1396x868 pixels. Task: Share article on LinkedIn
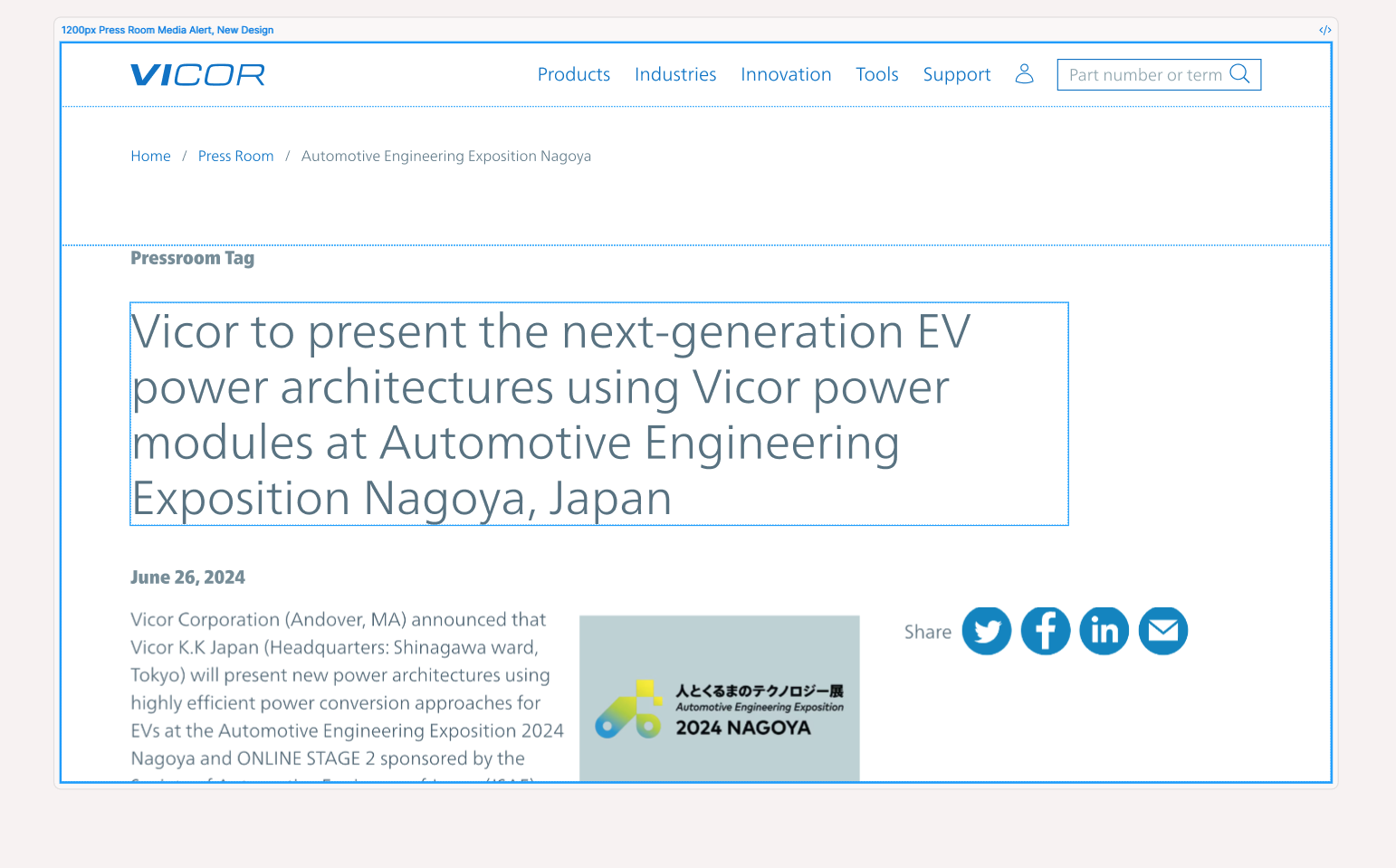(1104, 631)
